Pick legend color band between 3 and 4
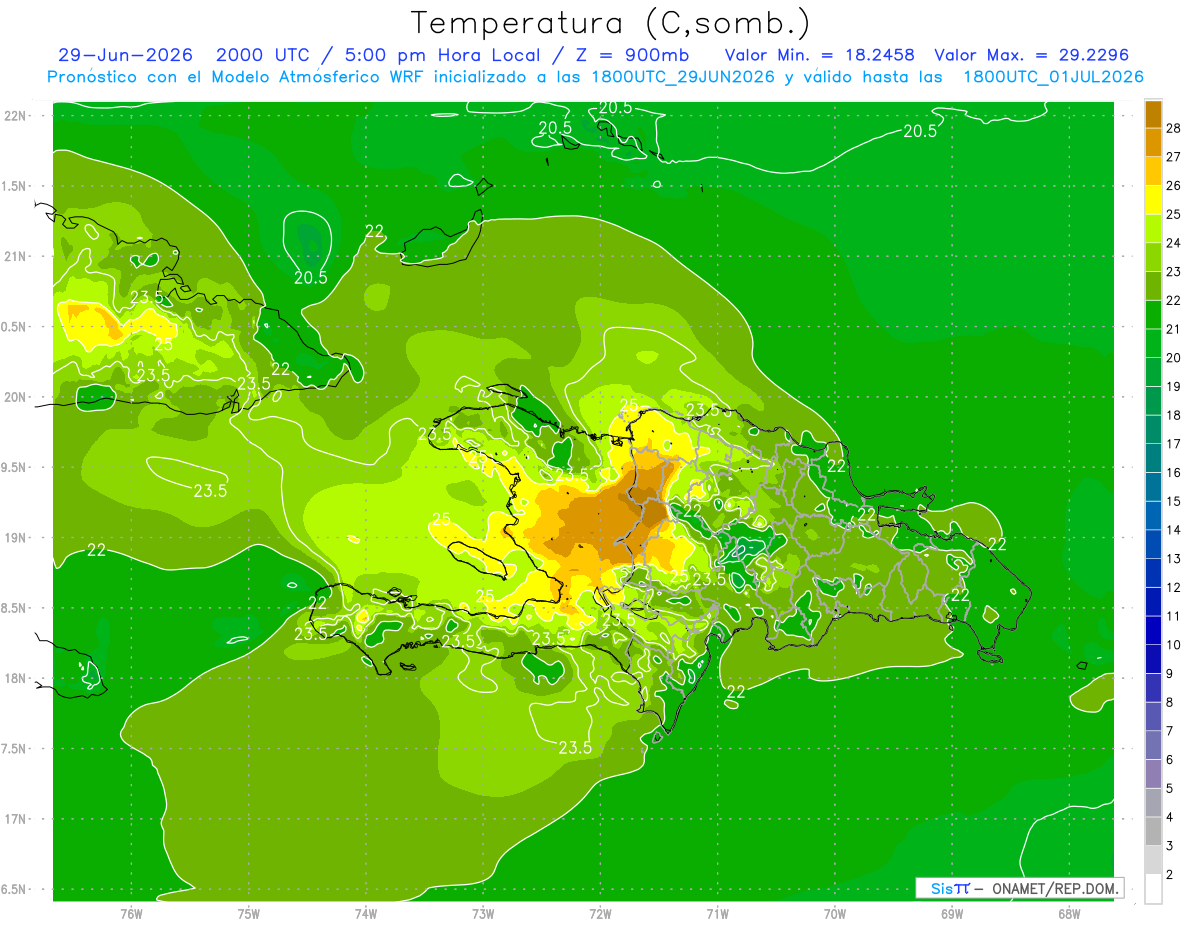Image resolution: width=1200 pixels, height=927 pixels. [1153, 831]
